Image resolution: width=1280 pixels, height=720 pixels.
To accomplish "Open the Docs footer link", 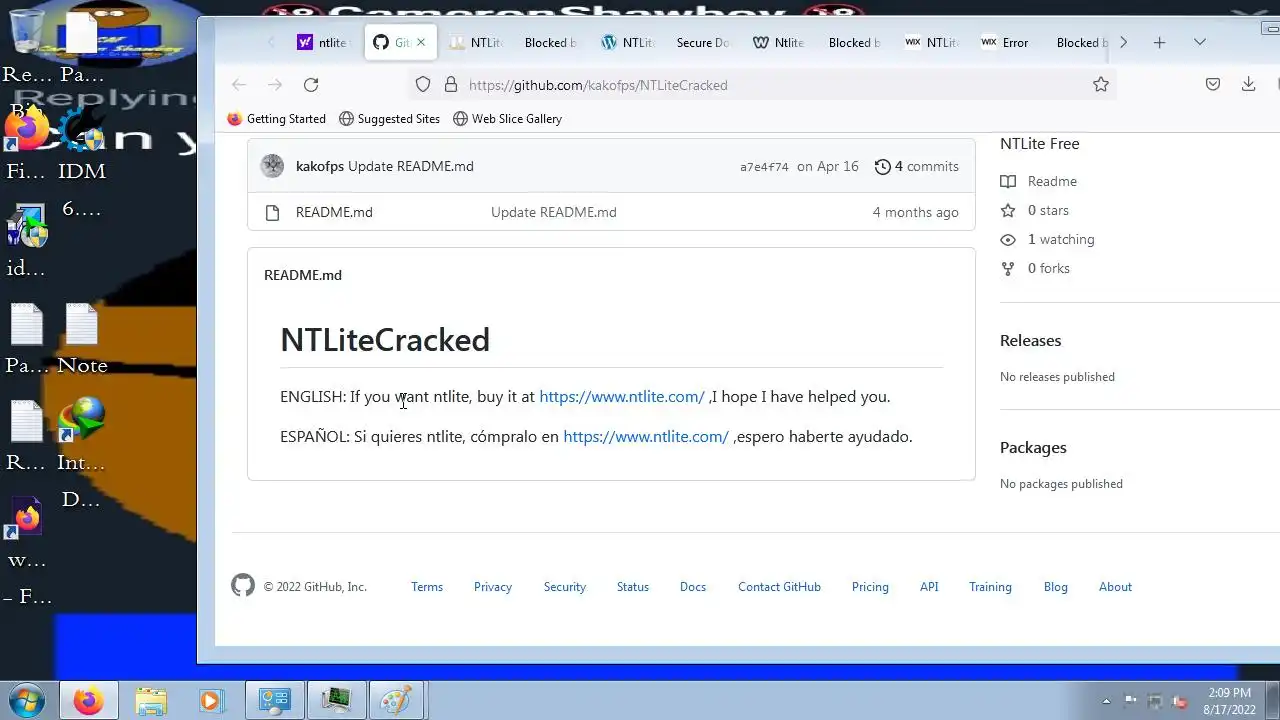I will coord(693,587).
